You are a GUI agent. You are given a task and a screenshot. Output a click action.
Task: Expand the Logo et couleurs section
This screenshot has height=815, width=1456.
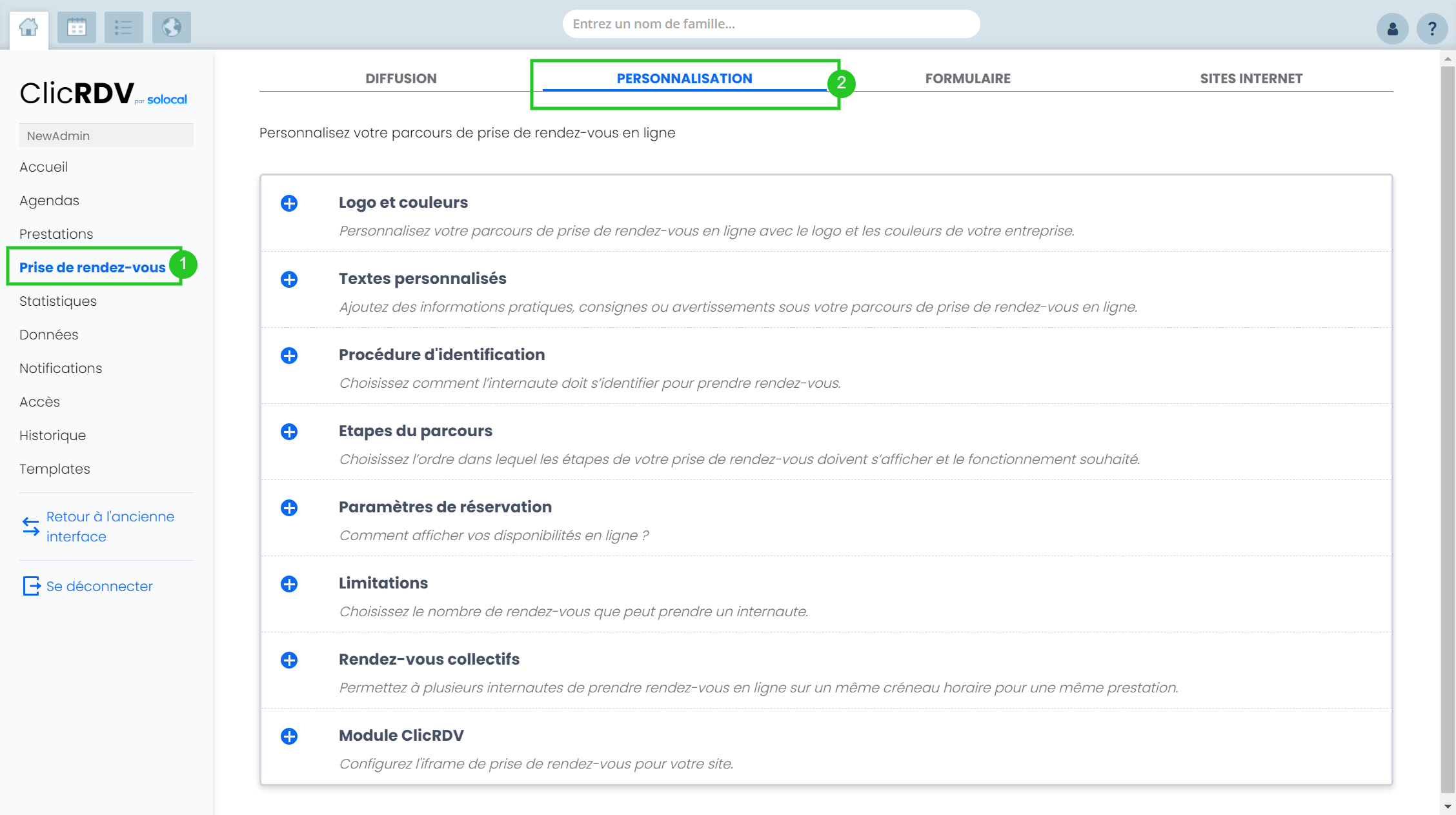[289, 203]
